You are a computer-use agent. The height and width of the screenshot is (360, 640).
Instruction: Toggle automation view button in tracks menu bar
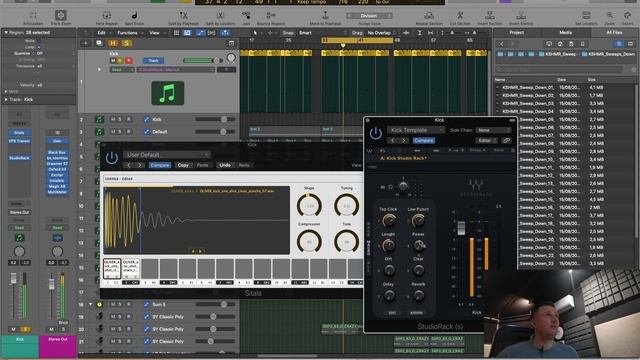[200, 33]
